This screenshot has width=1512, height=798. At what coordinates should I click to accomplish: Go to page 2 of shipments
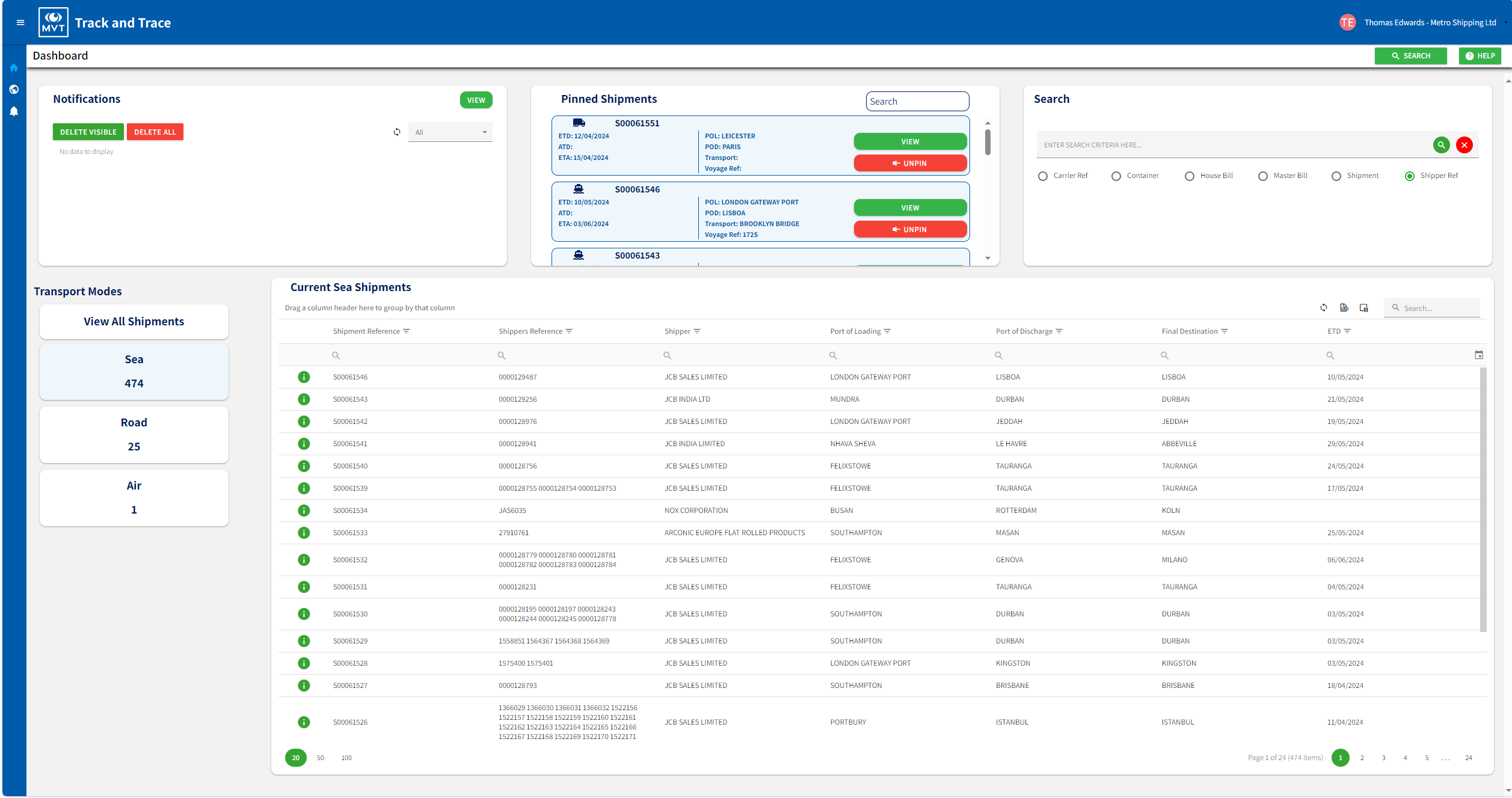point(1362,758)
